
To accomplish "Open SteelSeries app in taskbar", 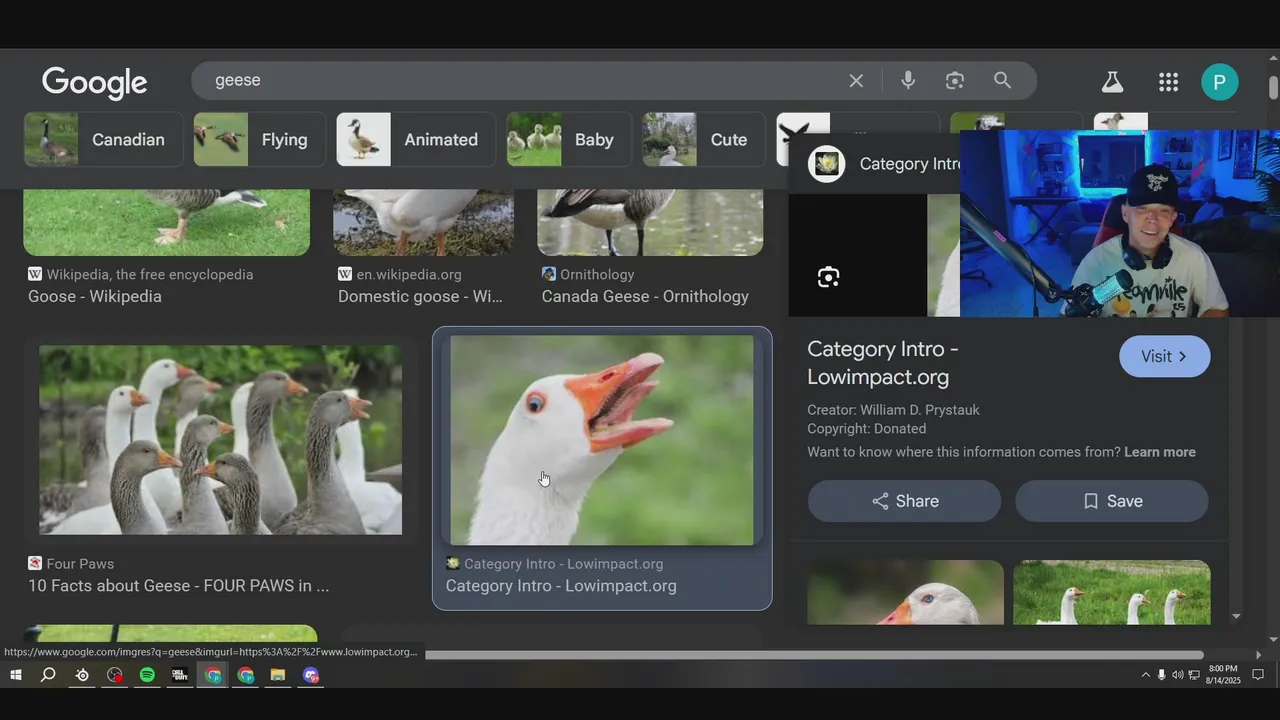I will coord(82,675).
